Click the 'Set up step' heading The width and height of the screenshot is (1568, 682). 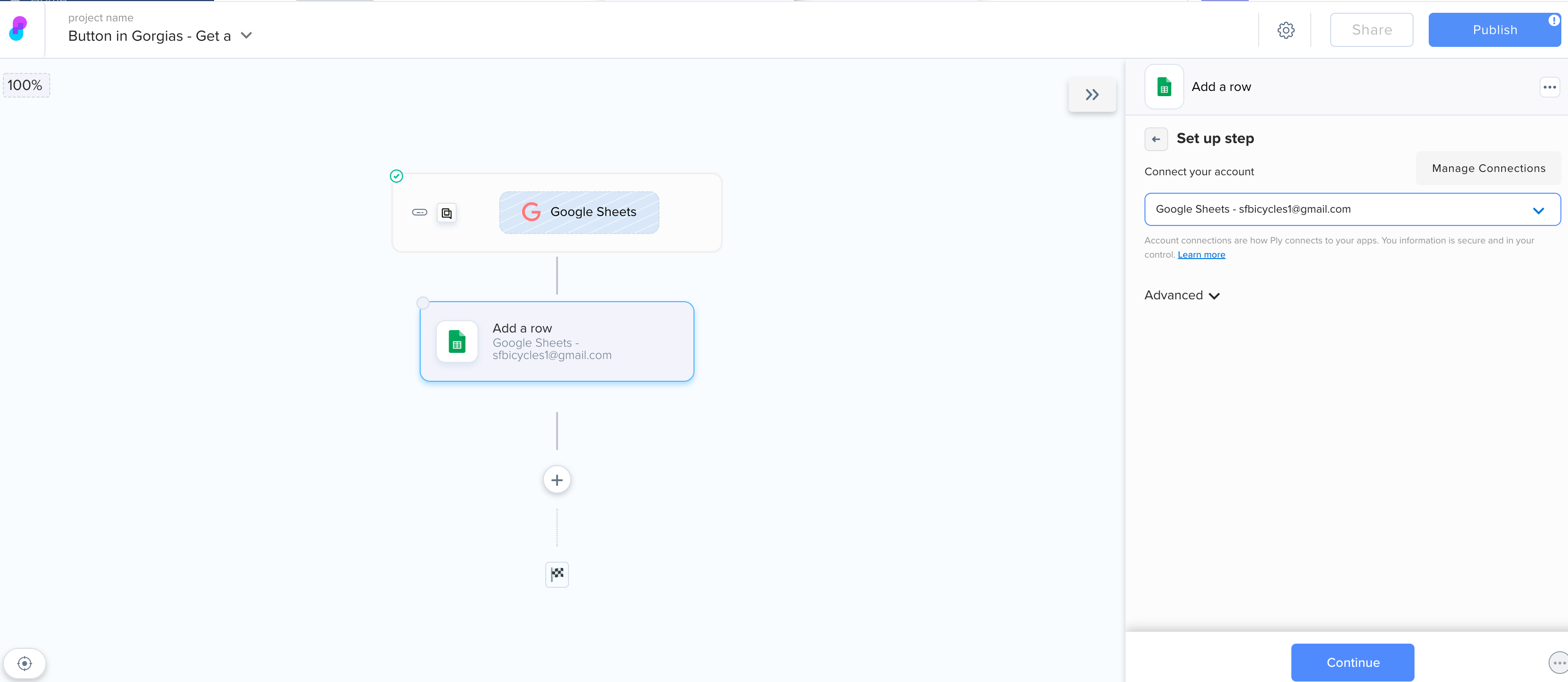pos(1215,139)
